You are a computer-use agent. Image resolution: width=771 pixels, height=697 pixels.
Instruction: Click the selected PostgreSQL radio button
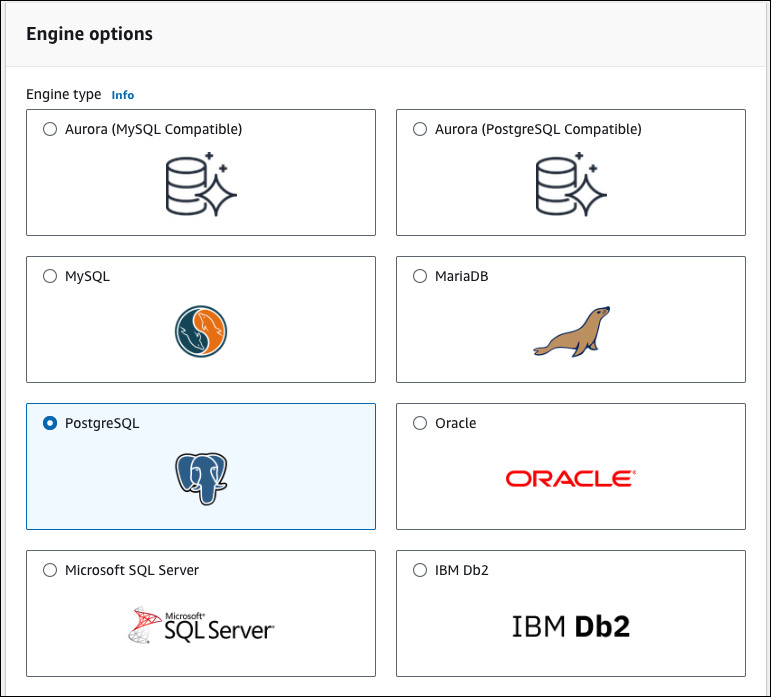tap(50, 423)
